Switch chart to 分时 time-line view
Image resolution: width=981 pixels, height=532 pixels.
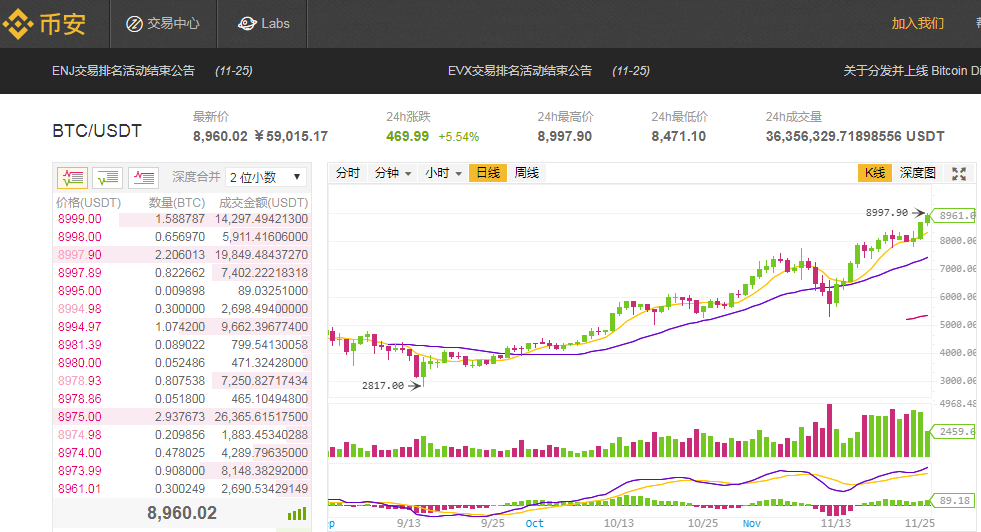click(347, 173)
